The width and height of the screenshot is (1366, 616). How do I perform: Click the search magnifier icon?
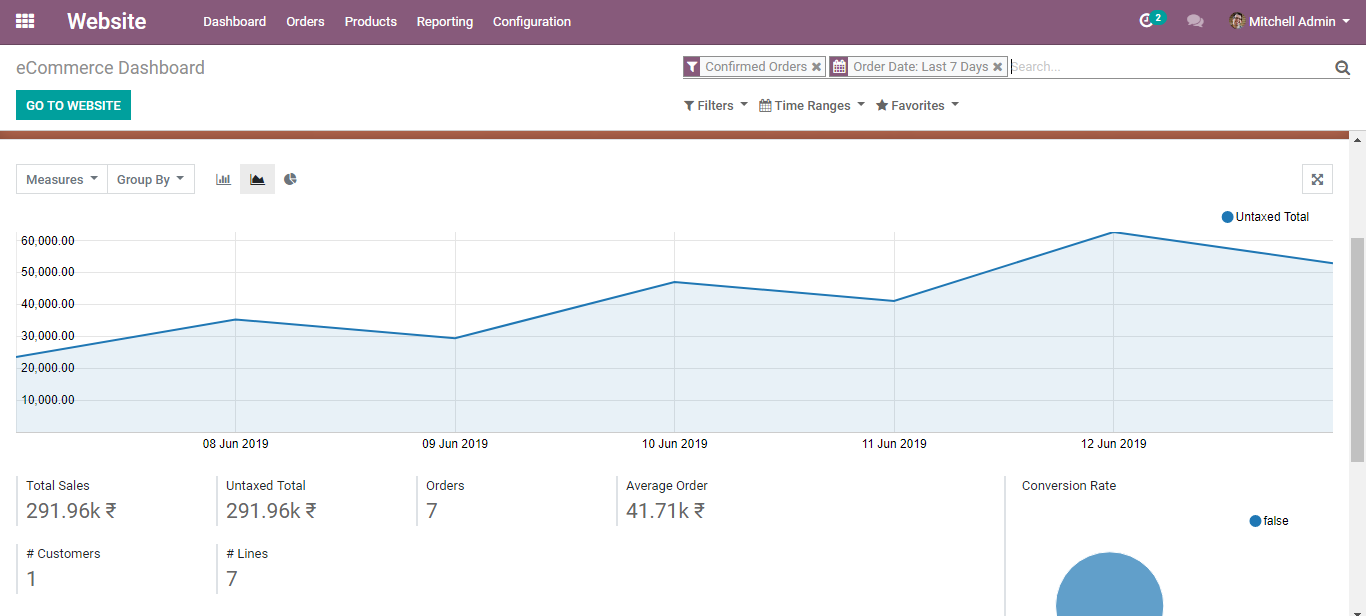point(1342,67)
